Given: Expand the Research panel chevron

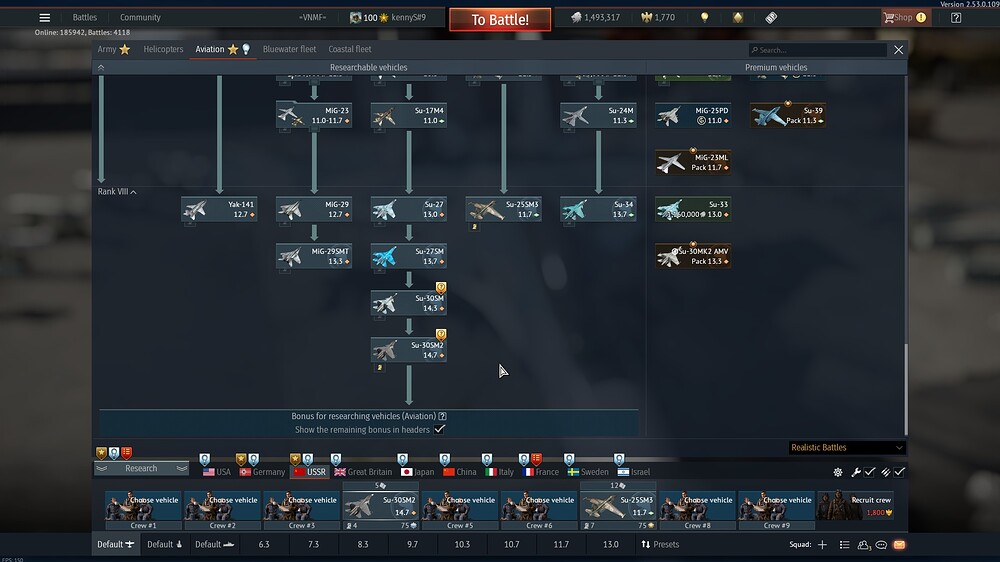Looking at the screenshot, I should [181, 468].
